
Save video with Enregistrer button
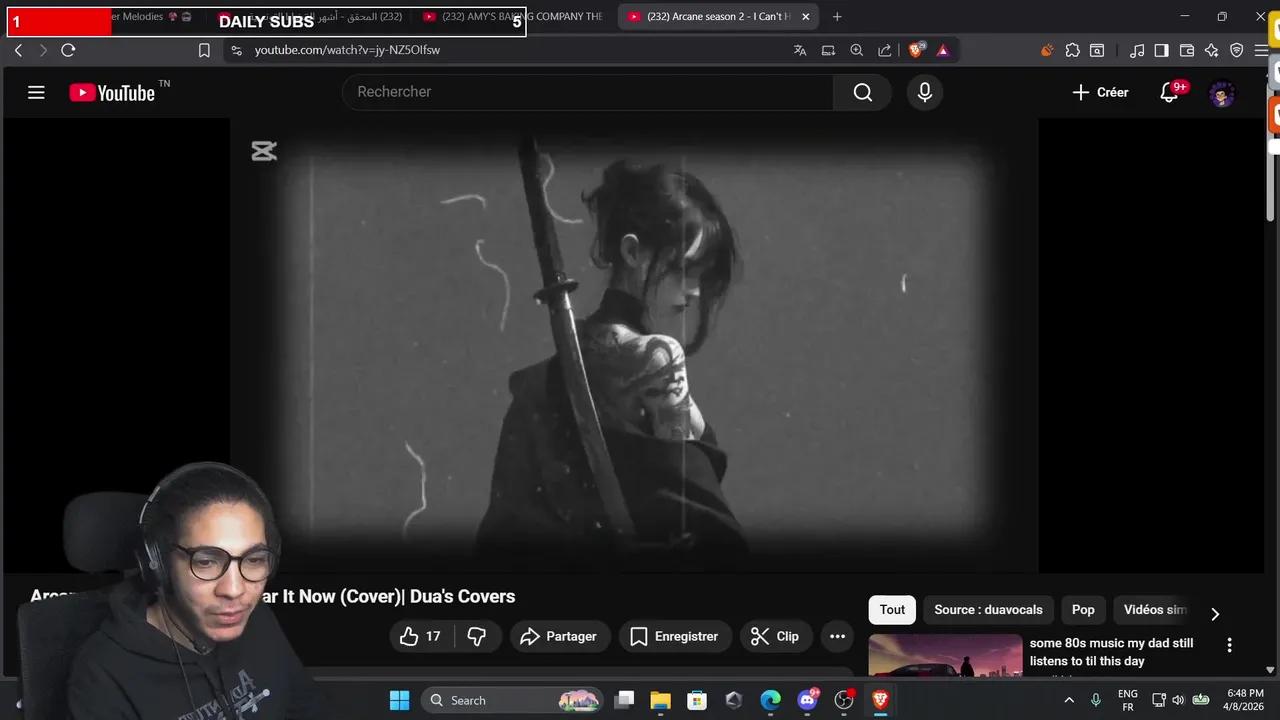(x=675, y=636)
